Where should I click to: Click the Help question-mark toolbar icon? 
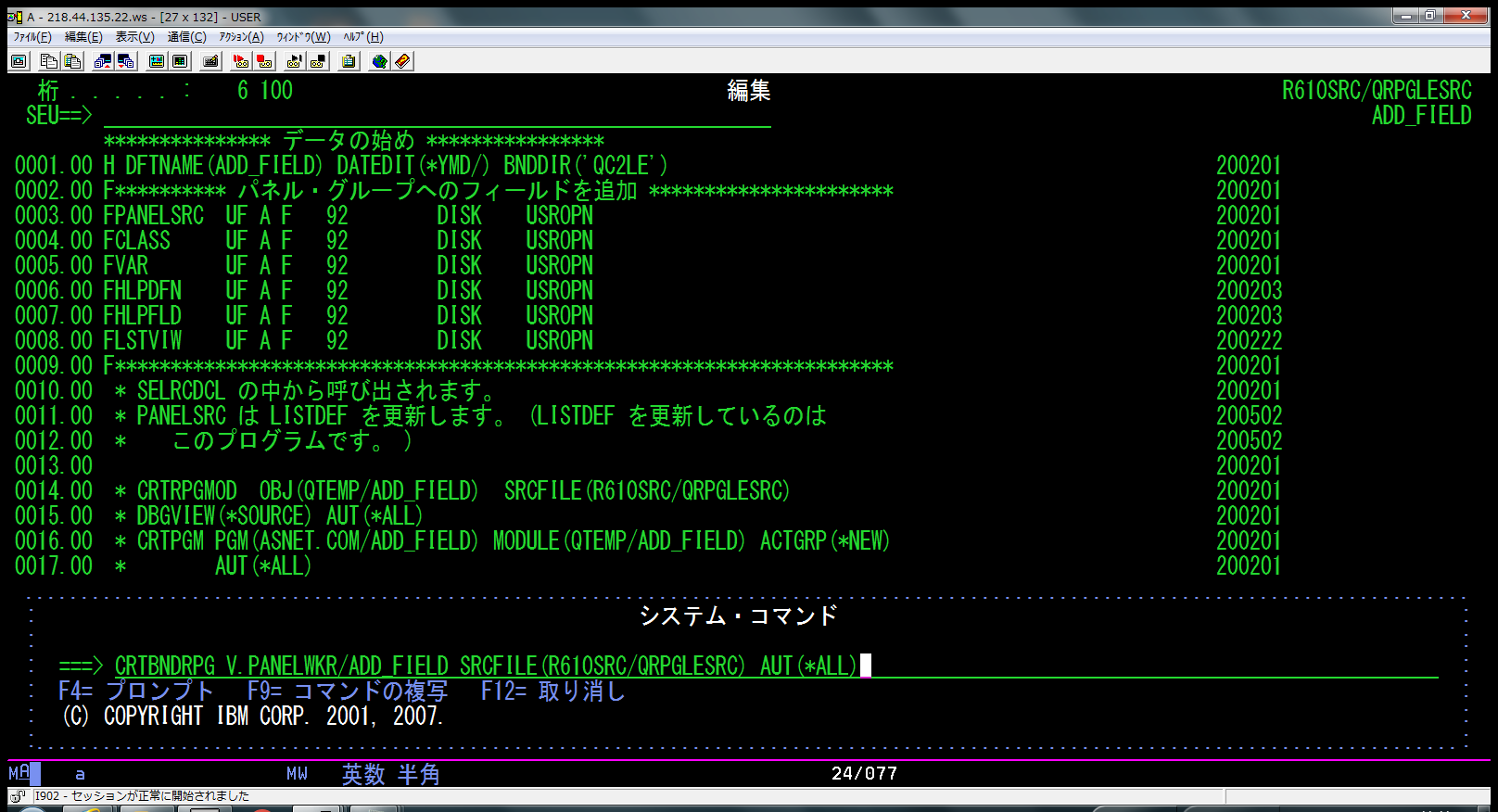click(x=402, y=61)
